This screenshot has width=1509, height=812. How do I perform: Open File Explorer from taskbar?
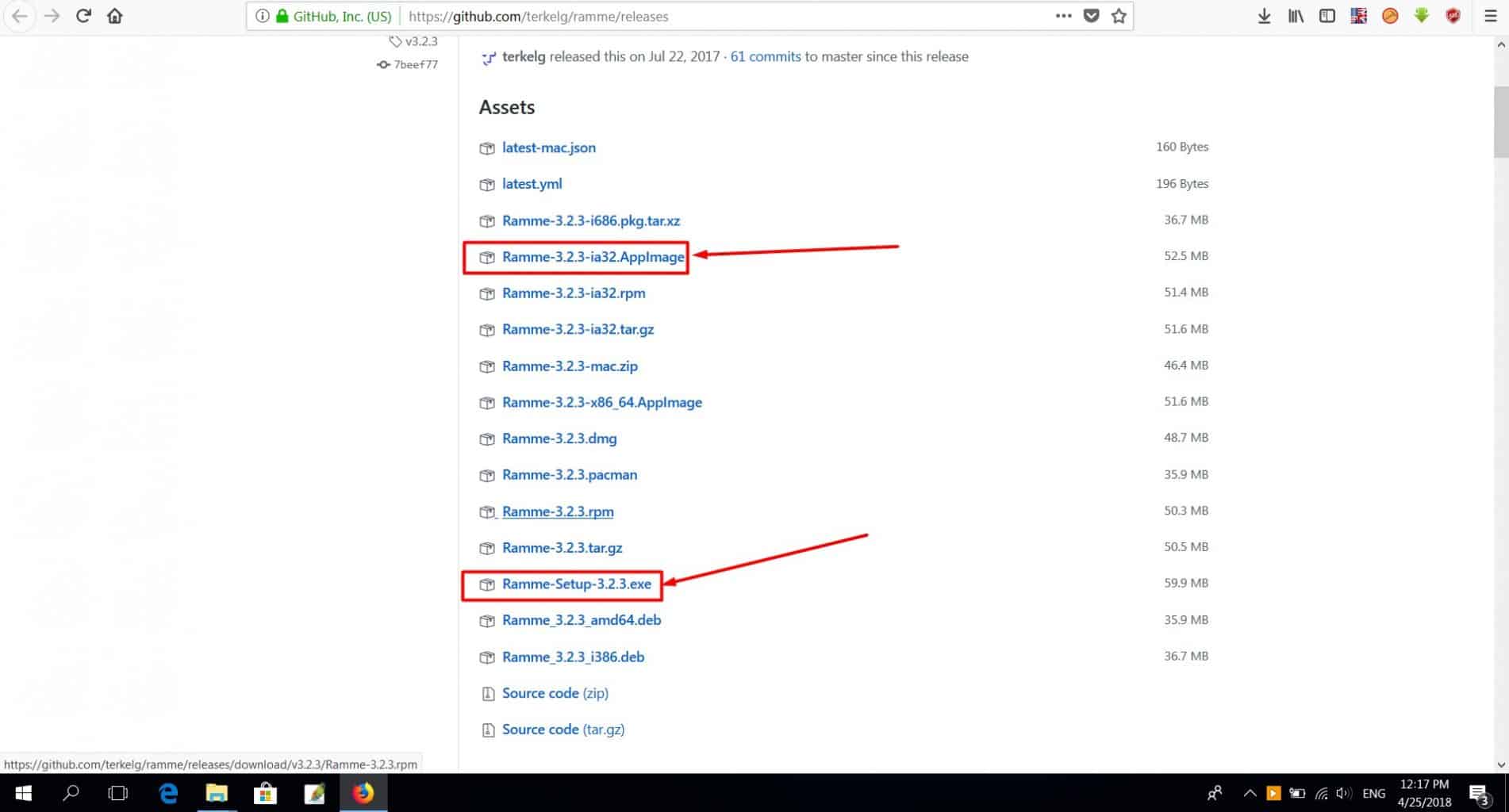tap(217, 793)
